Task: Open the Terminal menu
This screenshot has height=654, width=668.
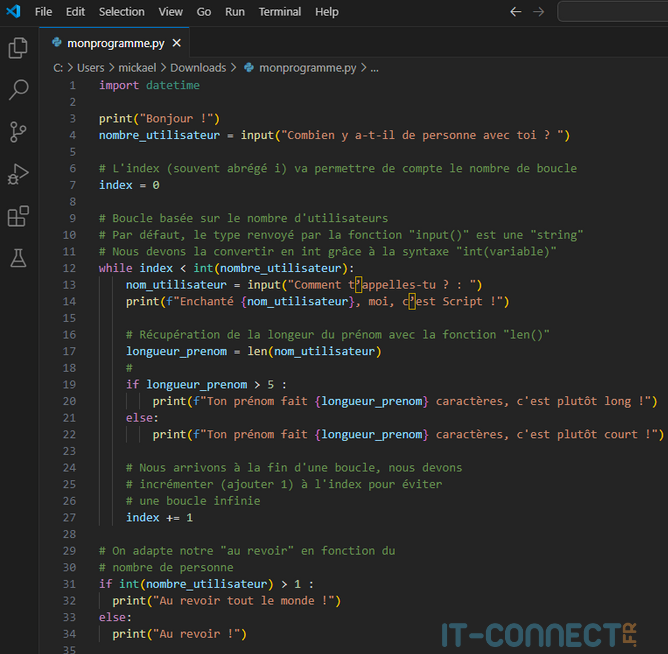Action: (x=280, y=12)
